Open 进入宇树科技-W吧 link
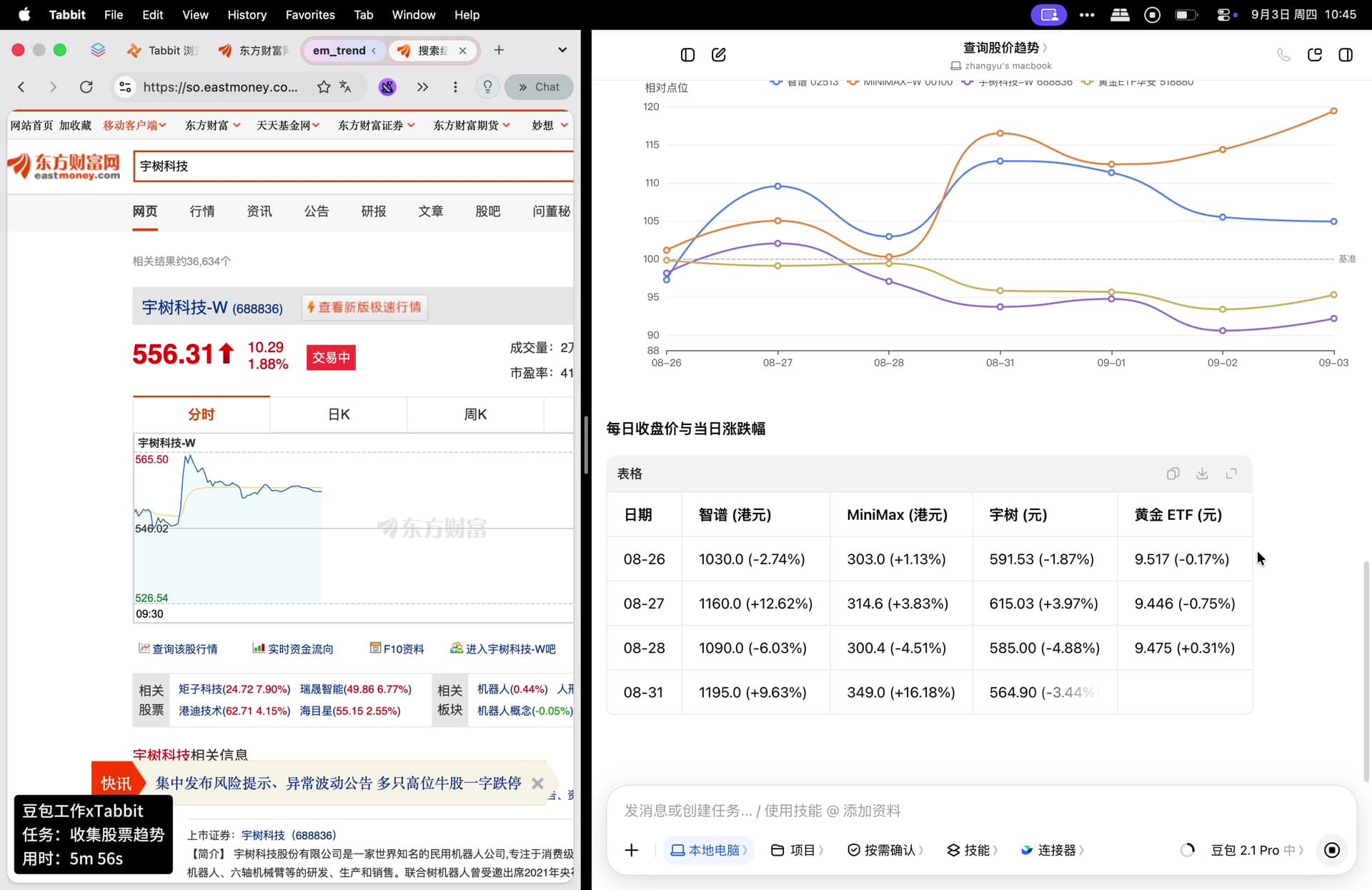 (503, 649)
